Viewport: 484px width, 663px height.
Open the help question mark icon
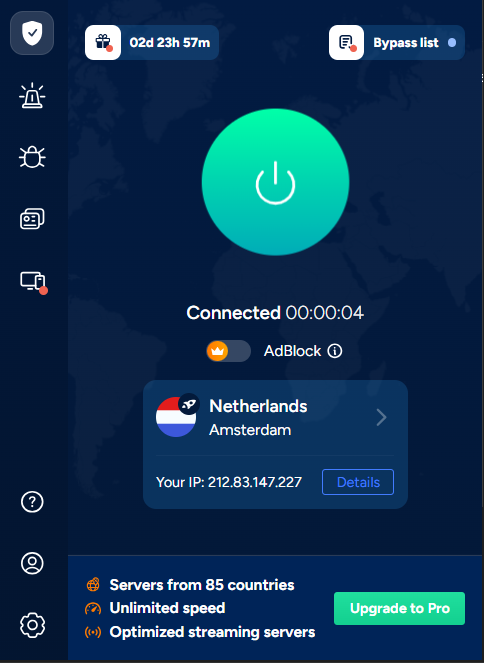point(32,502)
